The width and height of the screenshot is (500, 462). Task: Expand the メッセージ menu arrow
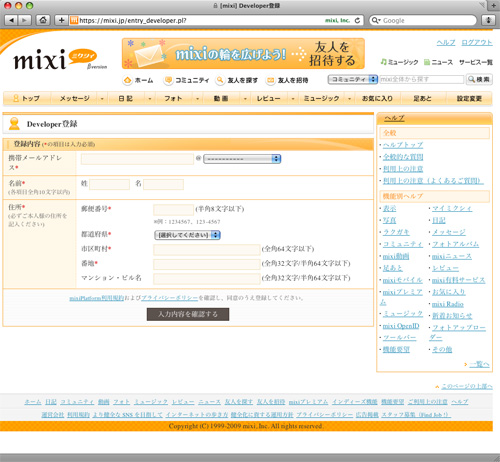[x=102, y=99]
